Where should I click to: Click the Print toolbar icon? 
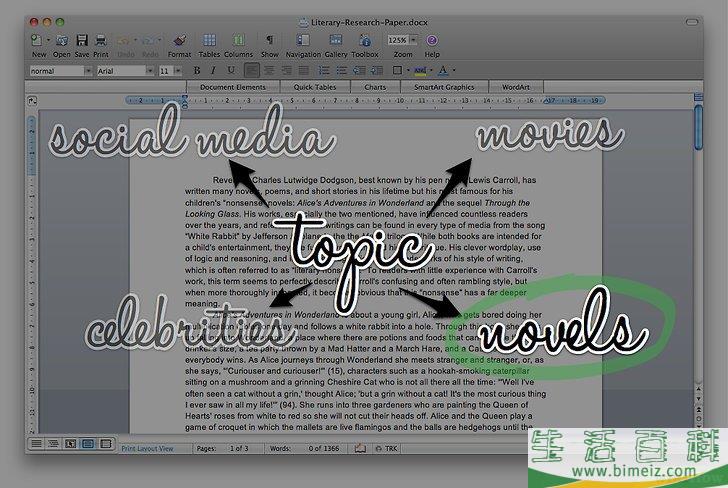101,40
